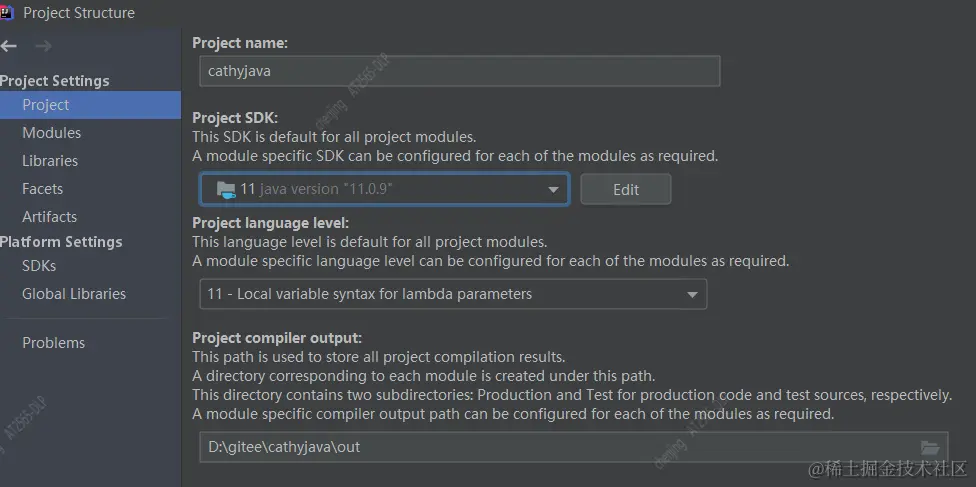Click the IntelliJ logo in title bar

[7, 12]
